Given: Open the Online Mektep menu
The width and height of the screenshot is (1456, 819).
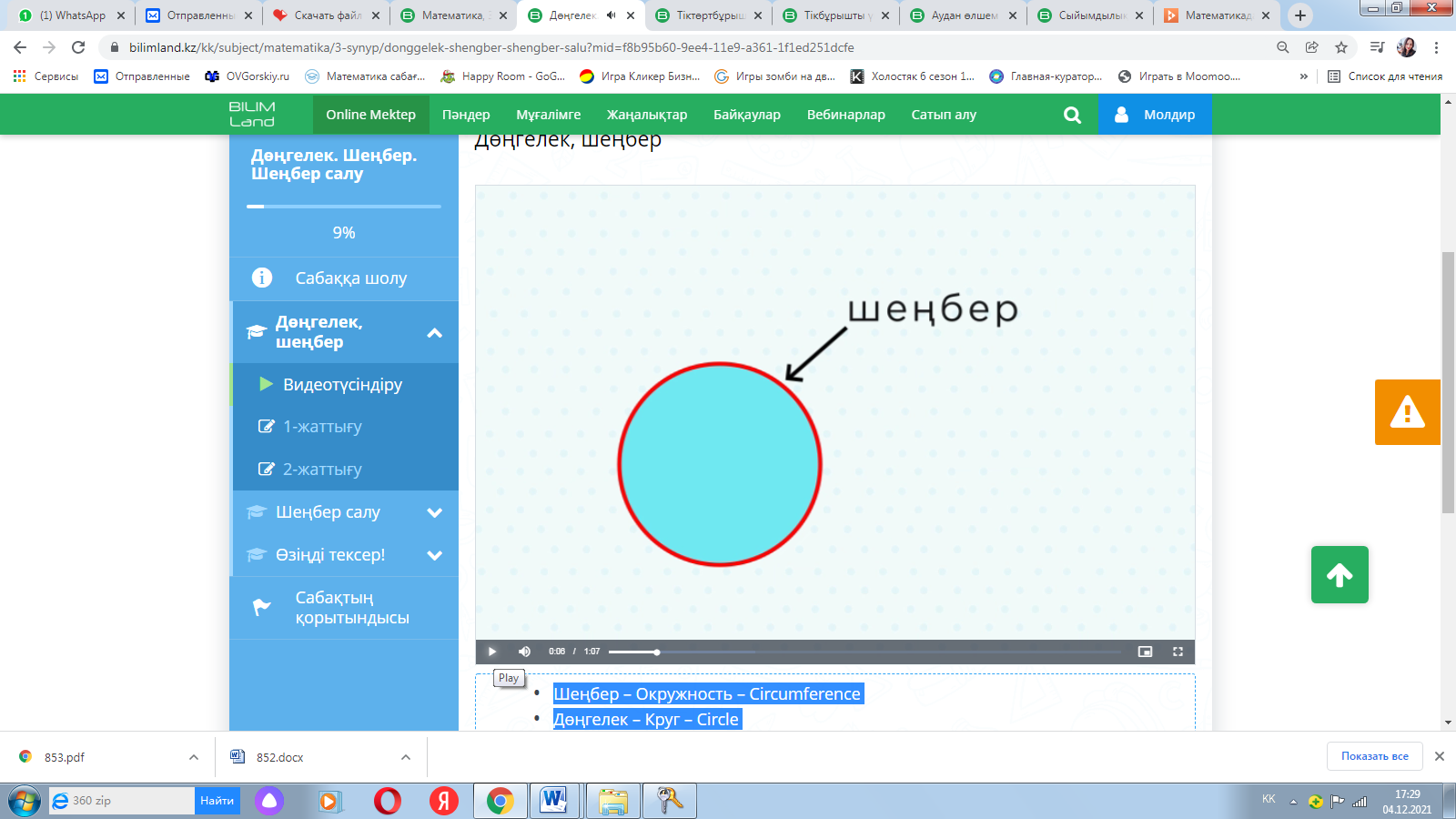Looking at the screenshot, I should 371,115.
